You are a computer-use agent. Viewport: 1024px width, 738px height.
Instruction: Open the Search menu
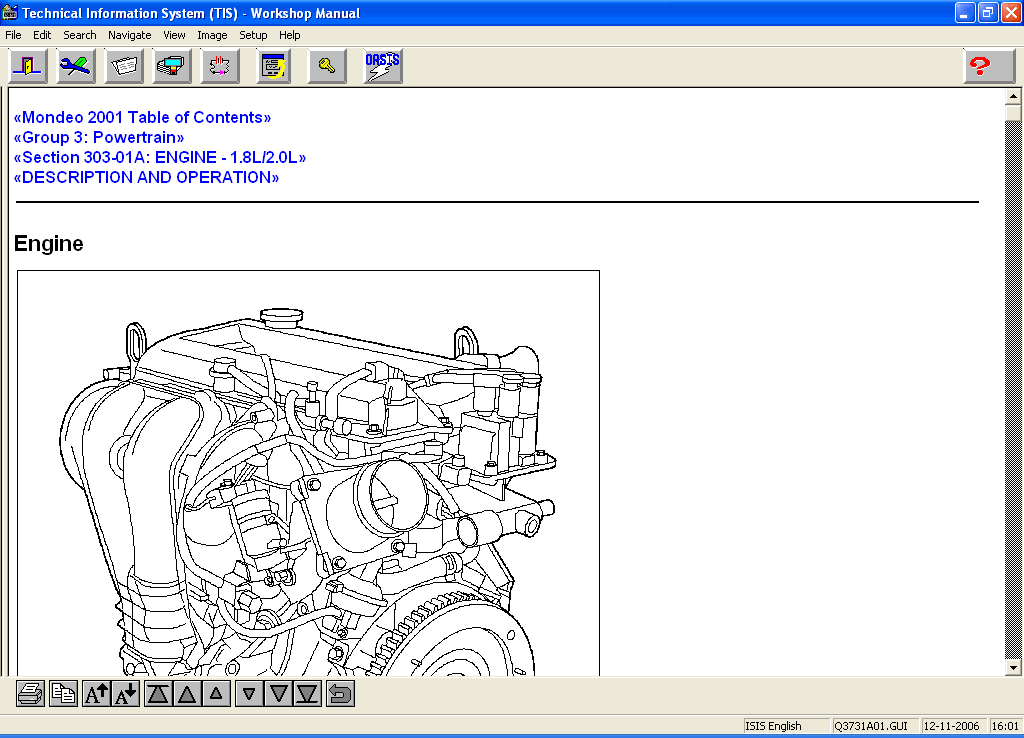[80, 35]
